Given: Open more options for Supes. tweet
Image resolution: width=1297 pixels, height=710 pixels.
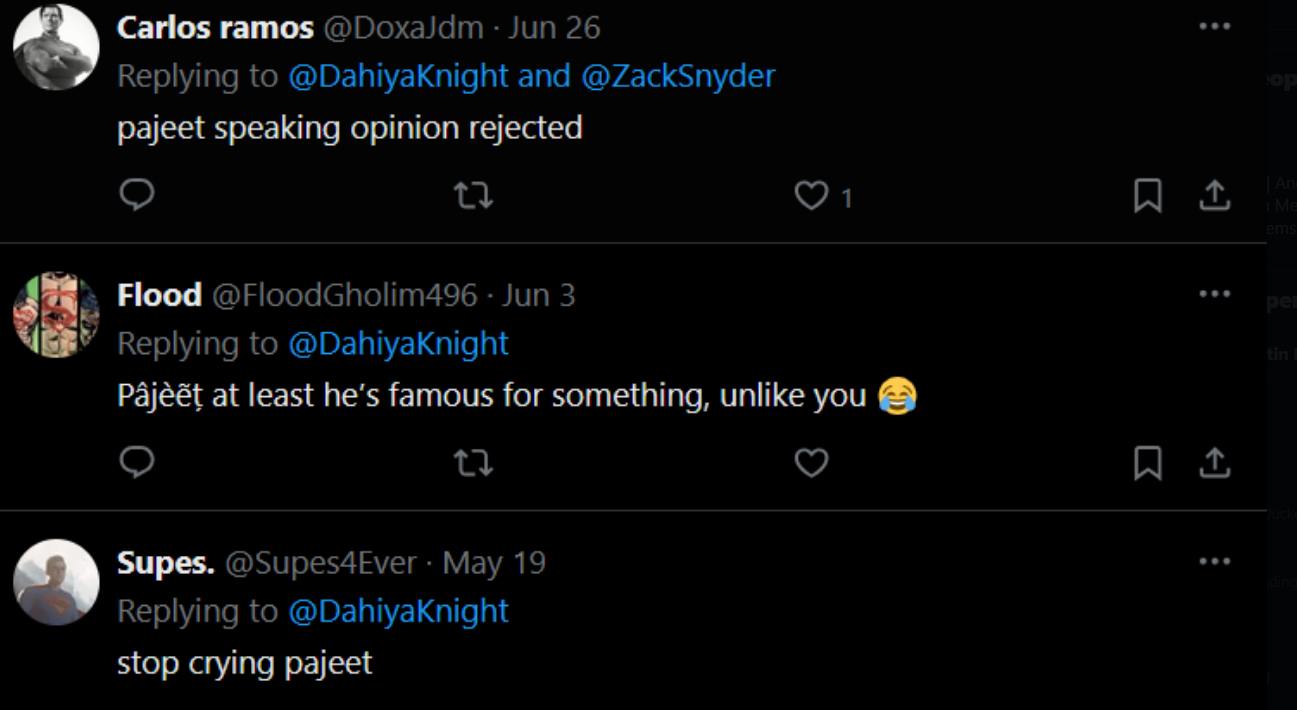Looking at the screenshot, I should click(1214, 562).
